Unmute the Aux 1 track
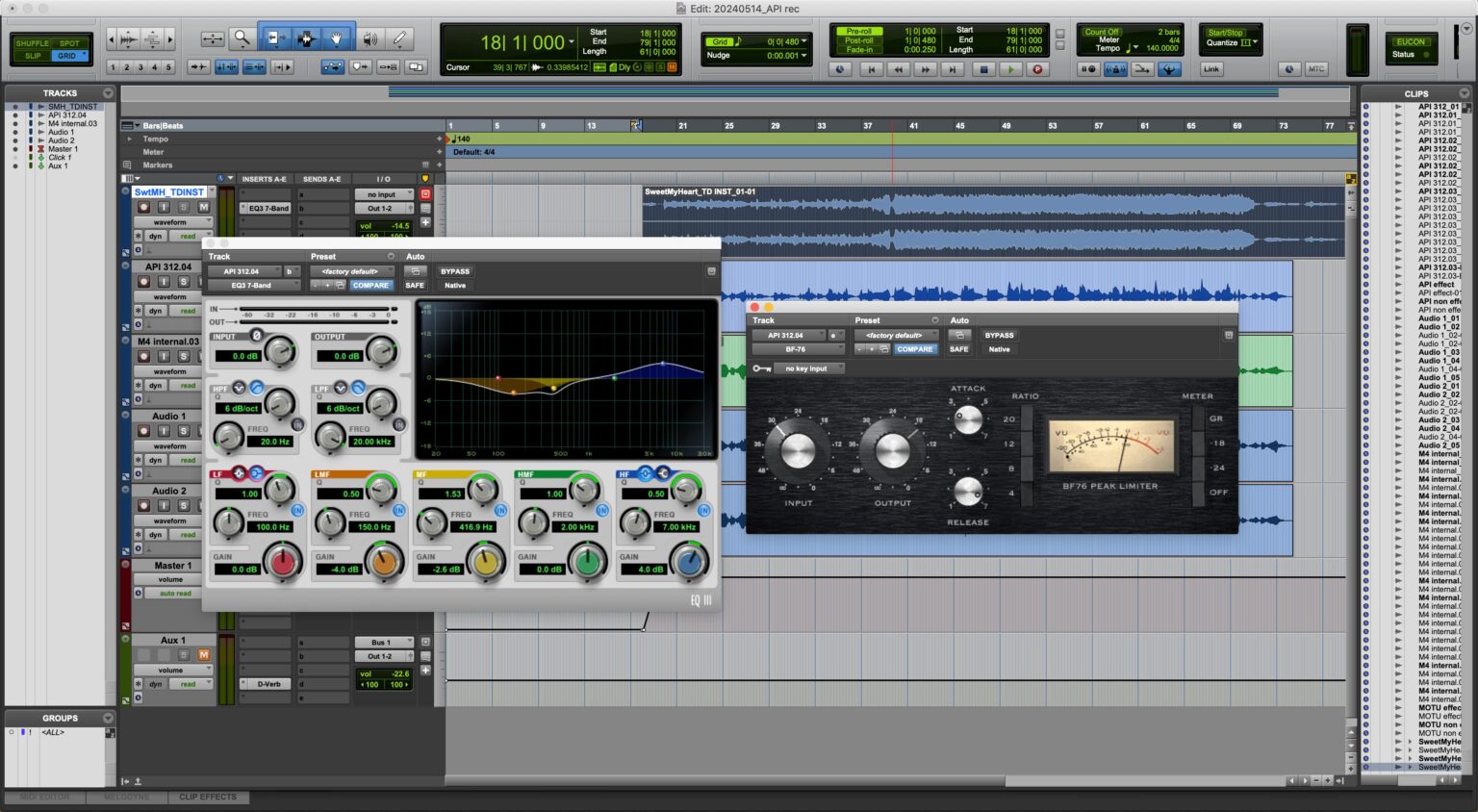1478x812 pixels. [x=204, y=655]
